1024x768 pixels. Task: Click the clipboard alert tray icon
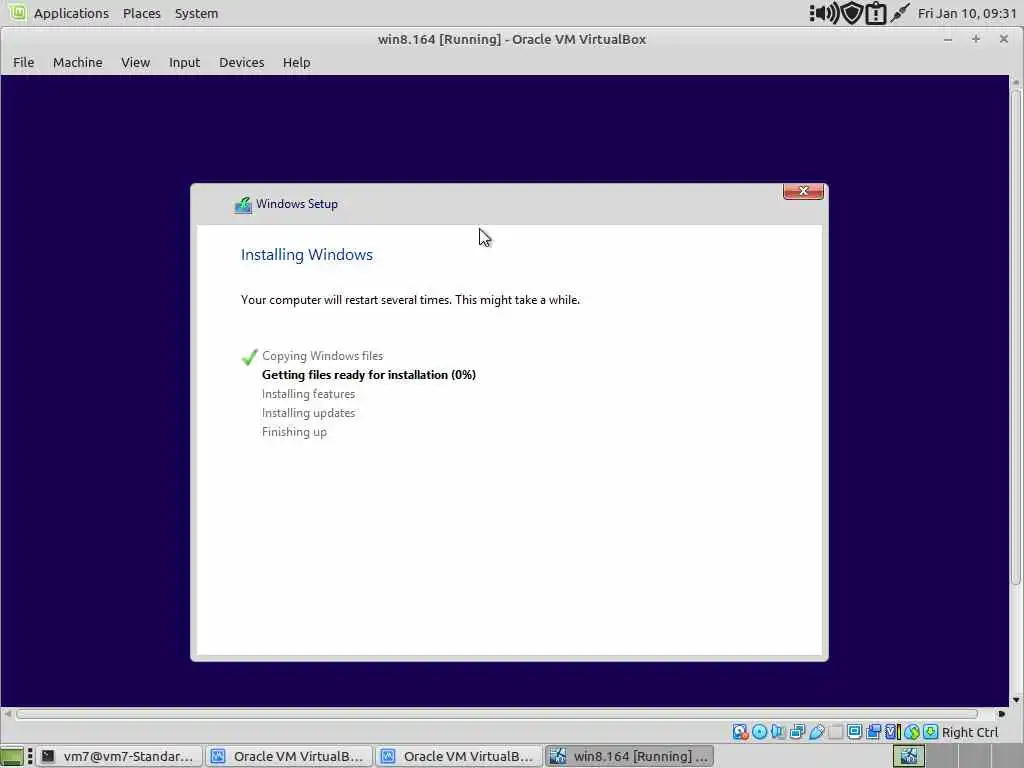pos(875,13)
